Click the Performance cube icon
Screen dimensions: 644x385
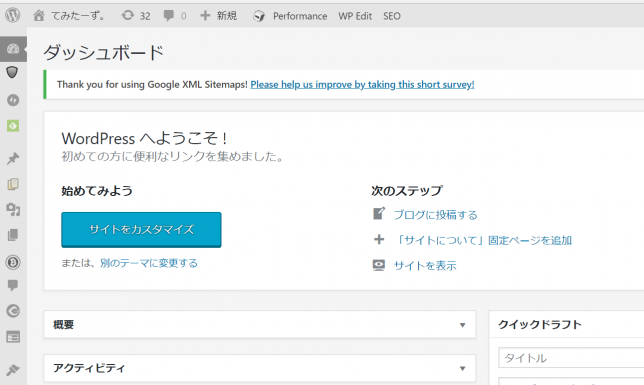pos(259,16)
